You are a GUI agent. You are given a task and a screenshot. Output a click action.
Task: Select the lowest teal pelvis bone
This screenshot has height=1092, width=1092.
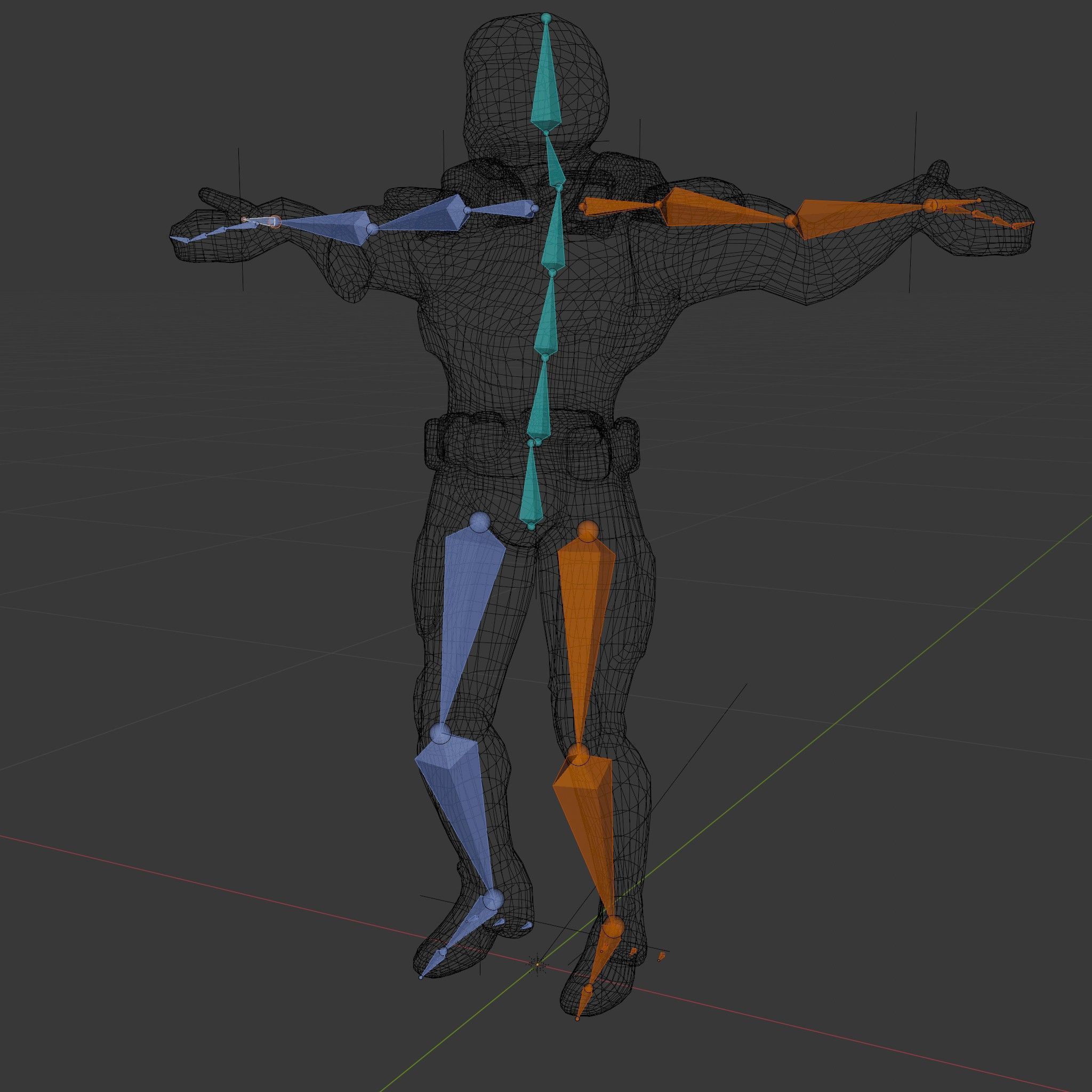(x=532, y=487)
